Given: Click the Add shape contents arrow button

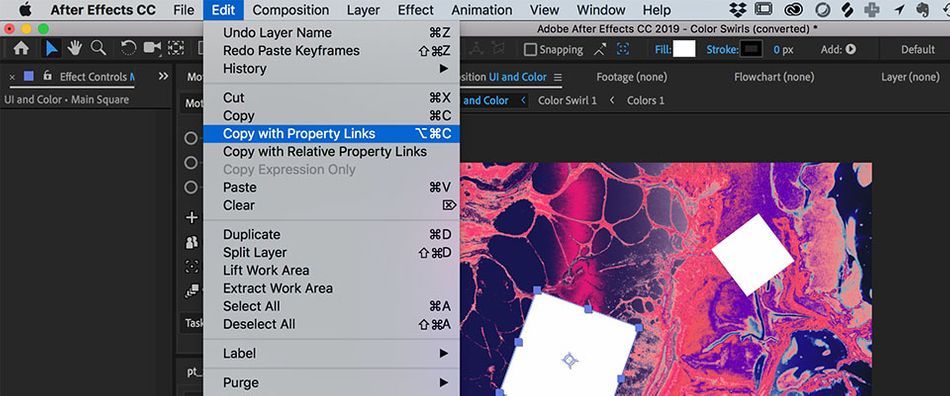Looking at the screenshot, I should click(851, 50).
